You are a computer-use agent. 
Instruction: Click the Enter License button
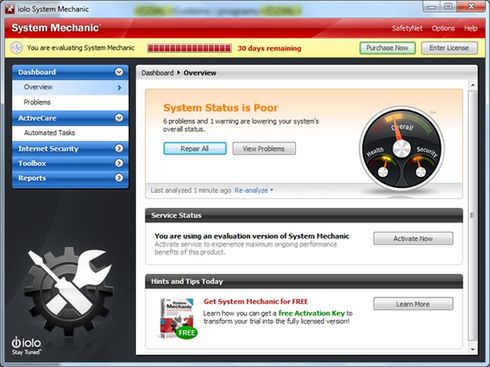(449, 48)
